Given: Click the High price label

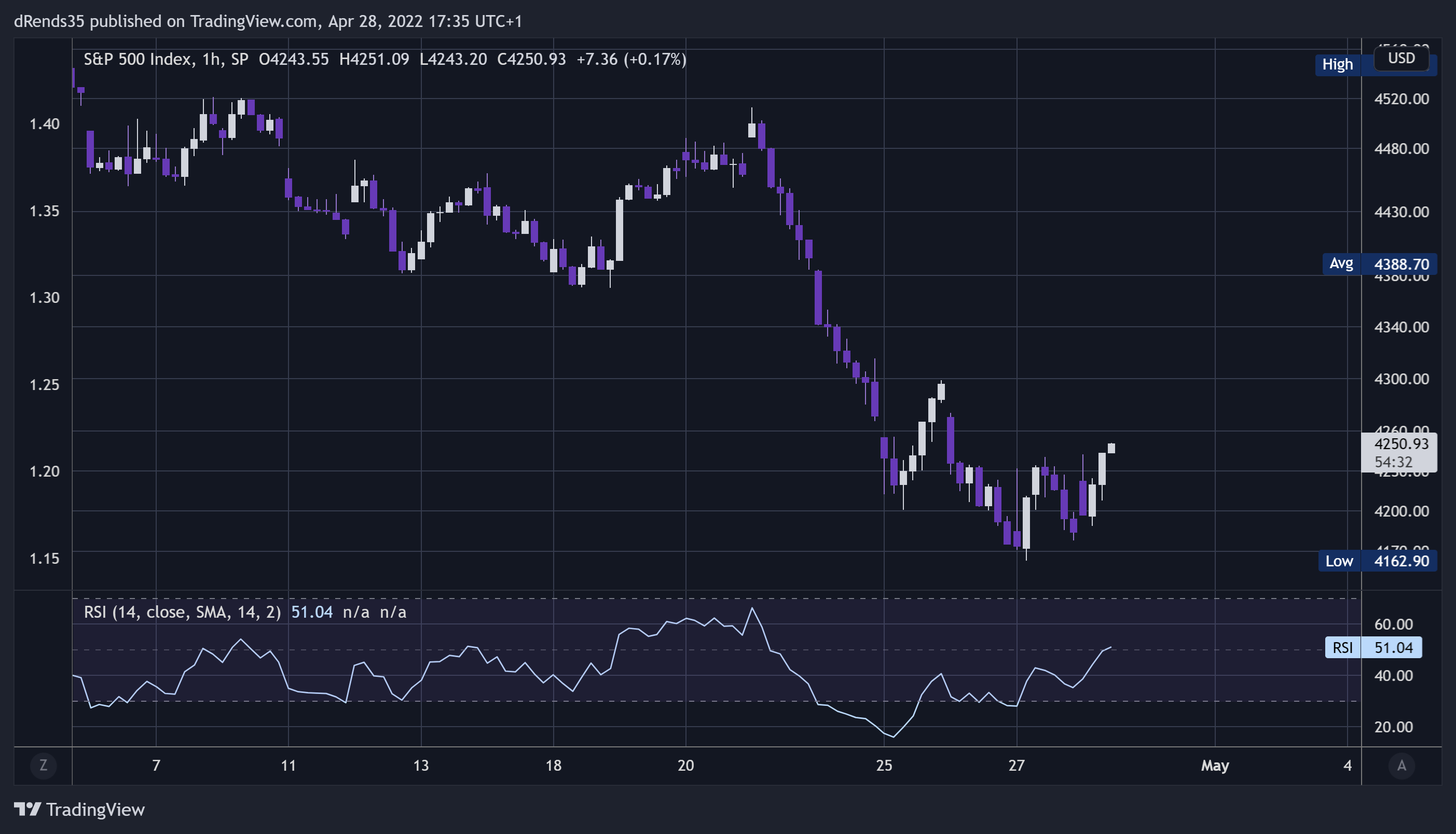Looking at the screenshot, I should tap(1337, 64).
